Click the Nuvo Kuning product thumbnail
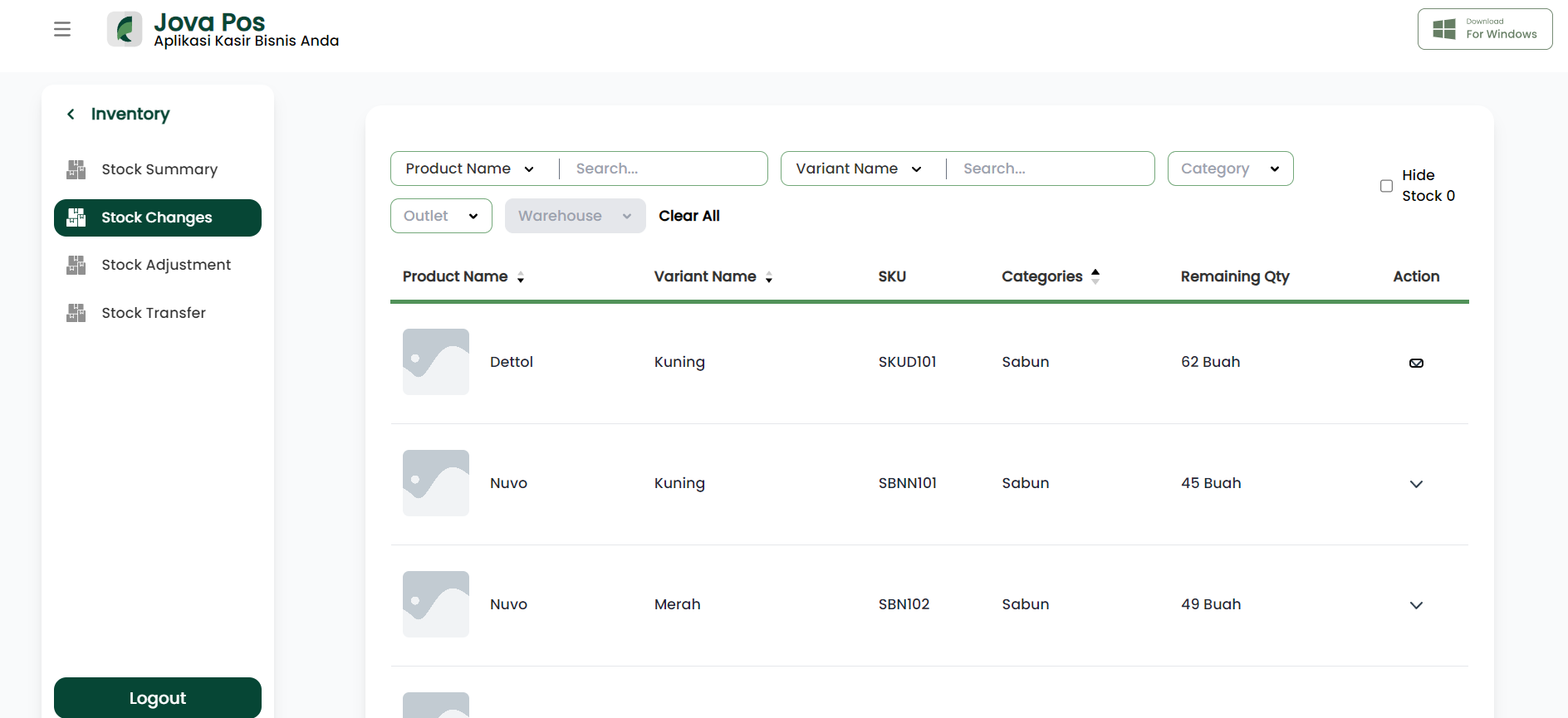Screen dimensions: 1568x718 point(436,483)
